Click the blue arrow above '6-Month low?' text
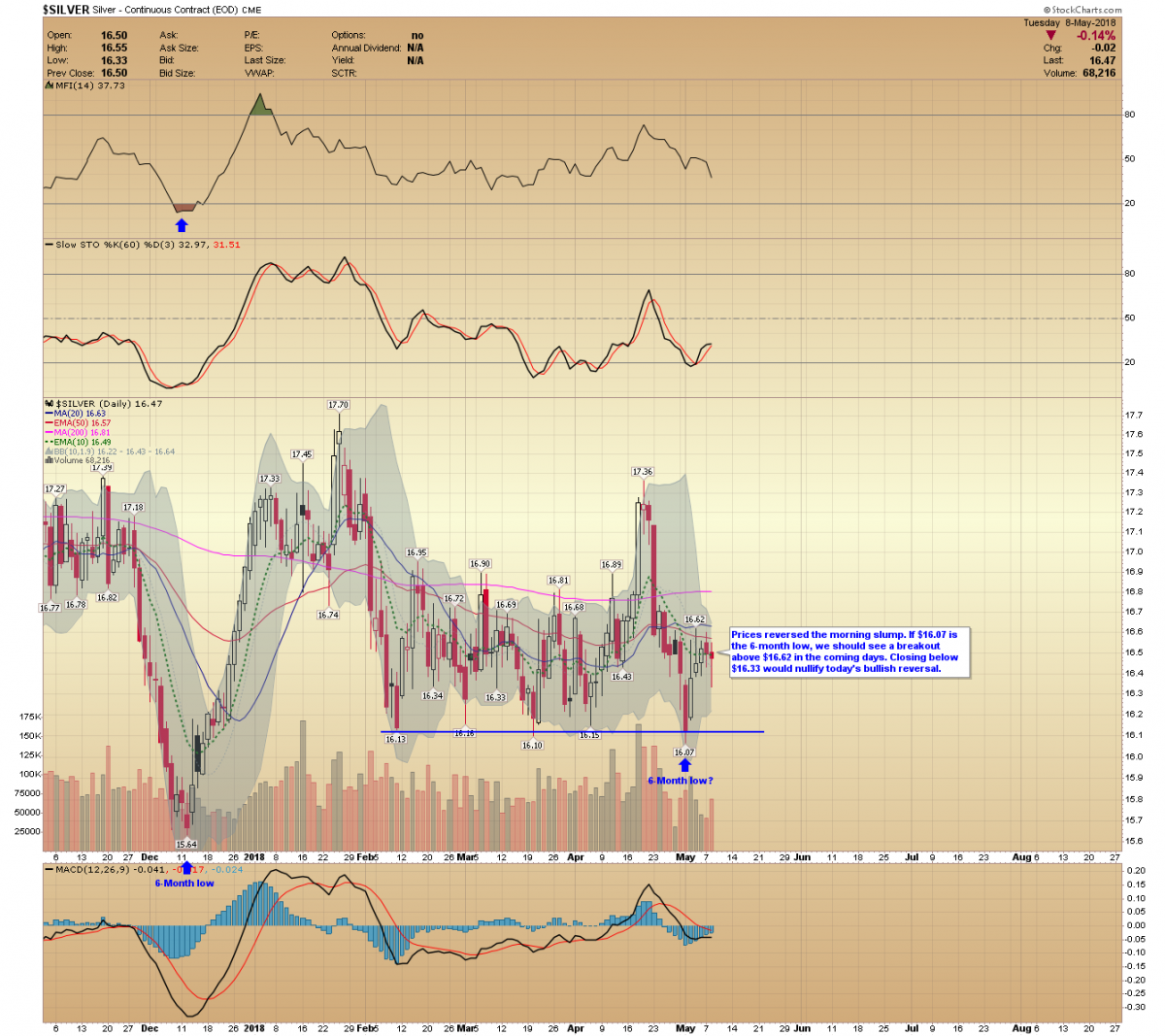Viewport: 1165px width, 1036px height. 684,765
